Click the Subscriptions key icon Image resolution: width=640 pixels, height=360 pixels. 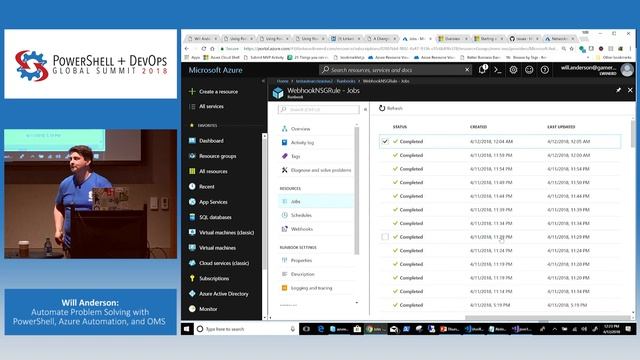(192, 278)
